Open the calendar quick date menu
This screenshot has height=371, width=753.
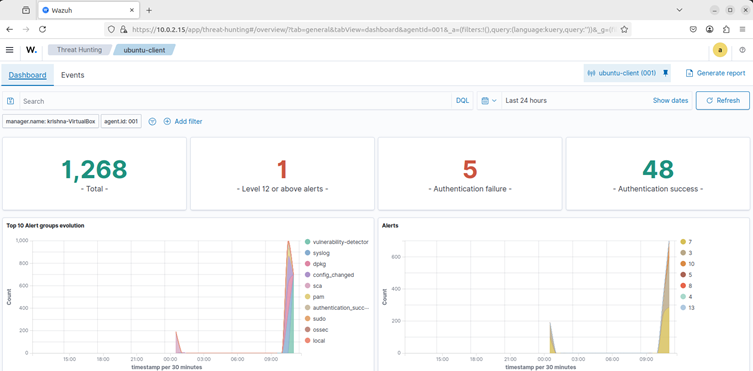click(x=489, y=101)
